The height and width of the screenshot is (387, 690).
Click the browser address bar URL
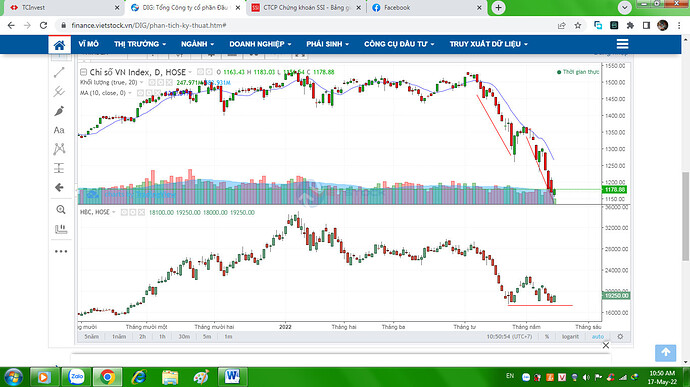(149, 26)
